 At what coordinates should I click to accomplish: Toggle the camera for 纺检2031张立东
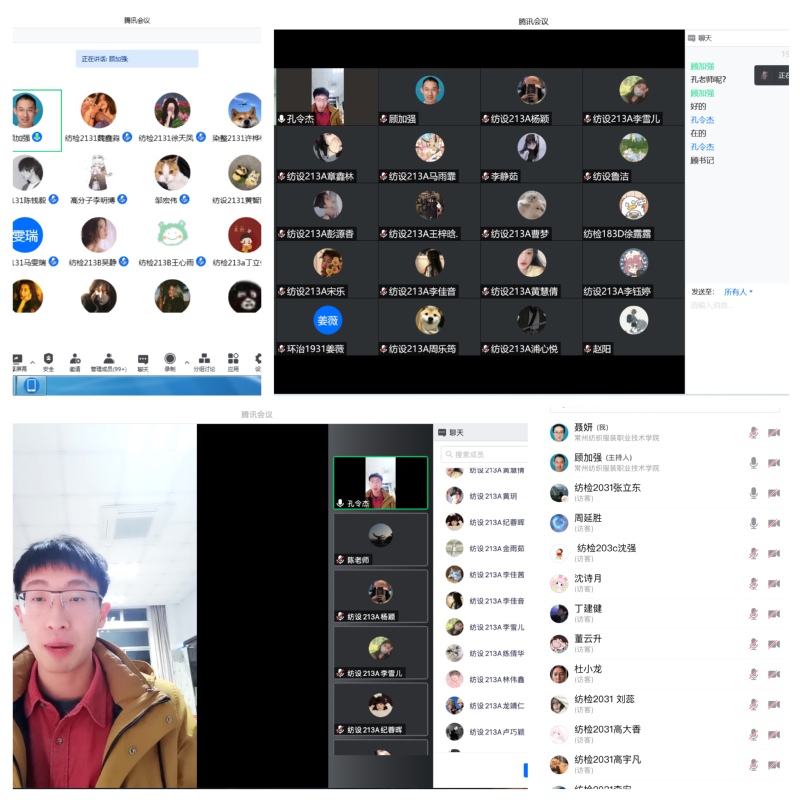click(774, 492)
